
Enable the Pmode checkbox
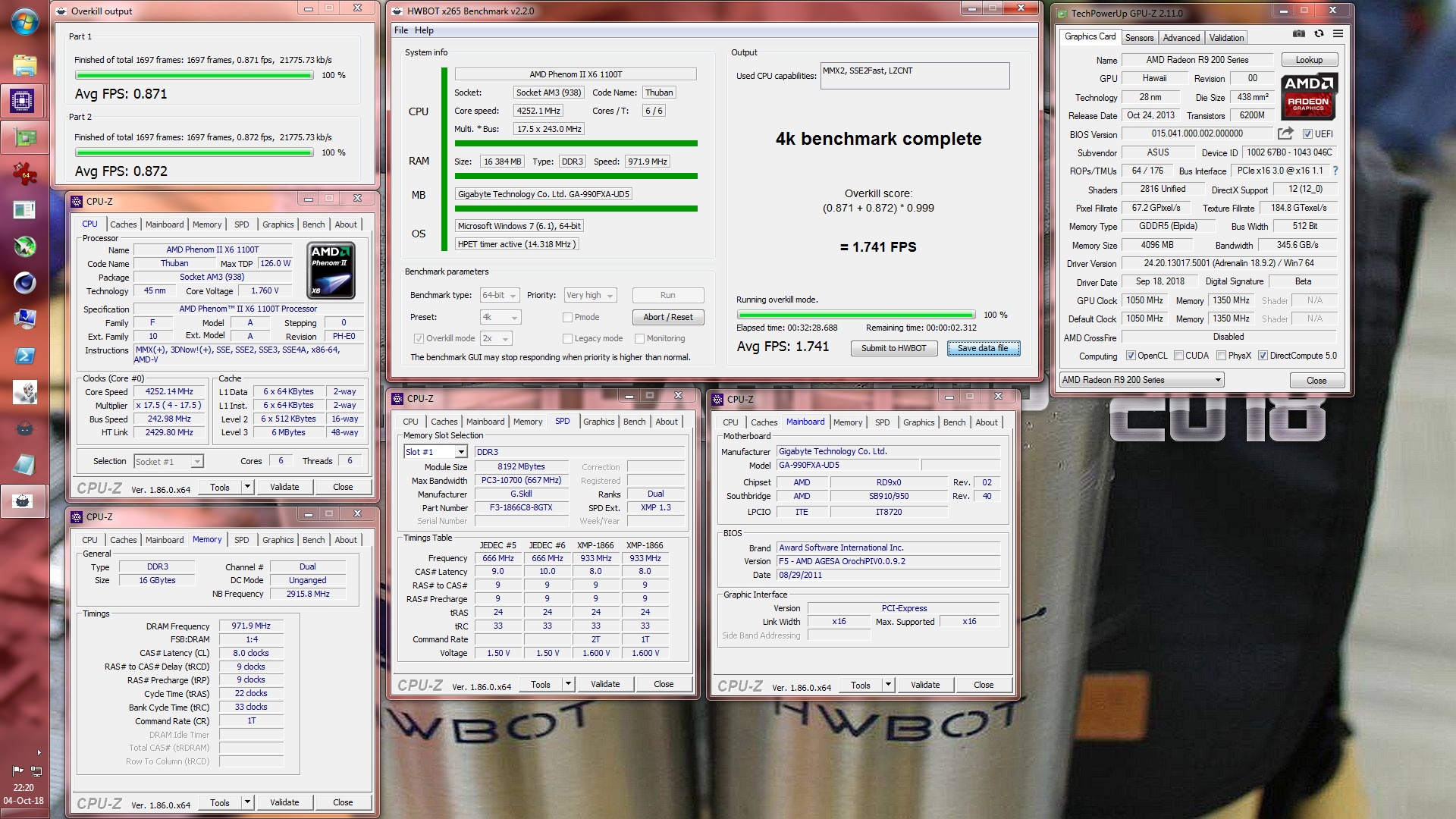[567, 318]
